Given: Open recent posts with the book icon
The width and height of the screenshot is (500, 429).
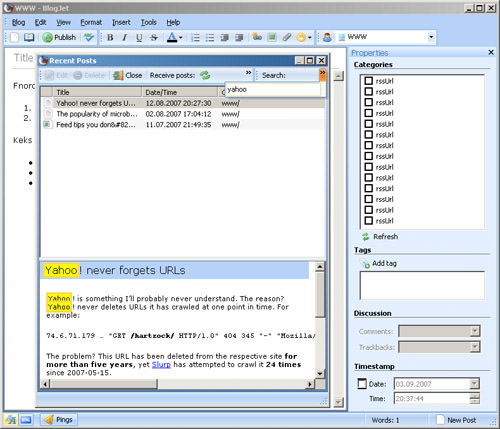Looking at the screenshot, I should click(29, 37).
